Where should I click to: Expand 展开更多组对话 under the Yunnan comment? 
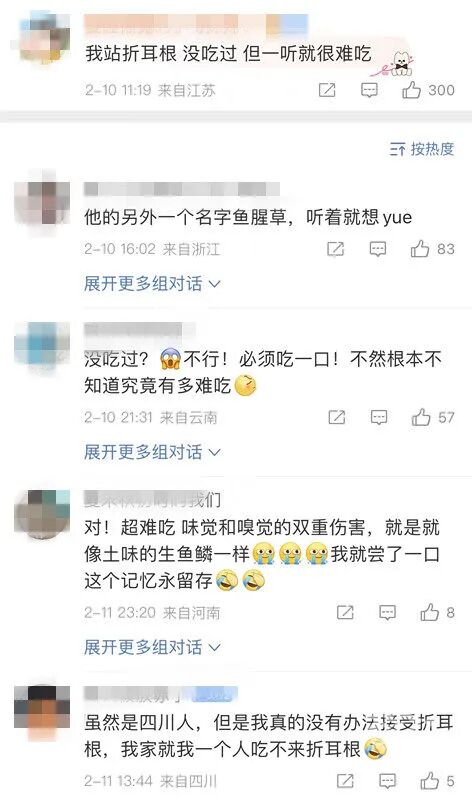pos(152,452)
